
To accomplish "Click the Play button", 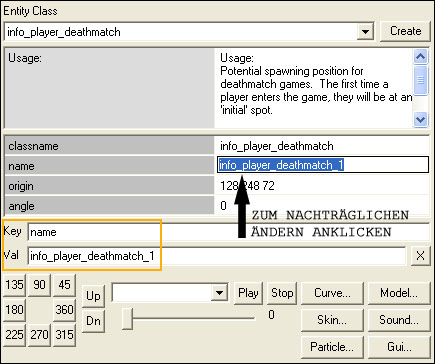I will point(248,293).
